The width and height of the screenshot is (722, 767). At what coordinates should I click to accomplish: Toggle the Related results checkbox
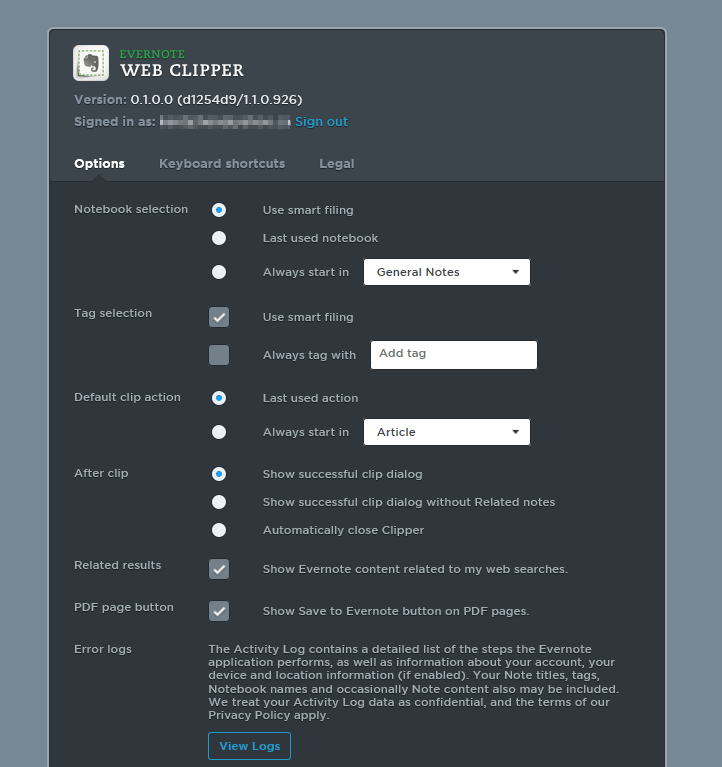coord(219,569)
